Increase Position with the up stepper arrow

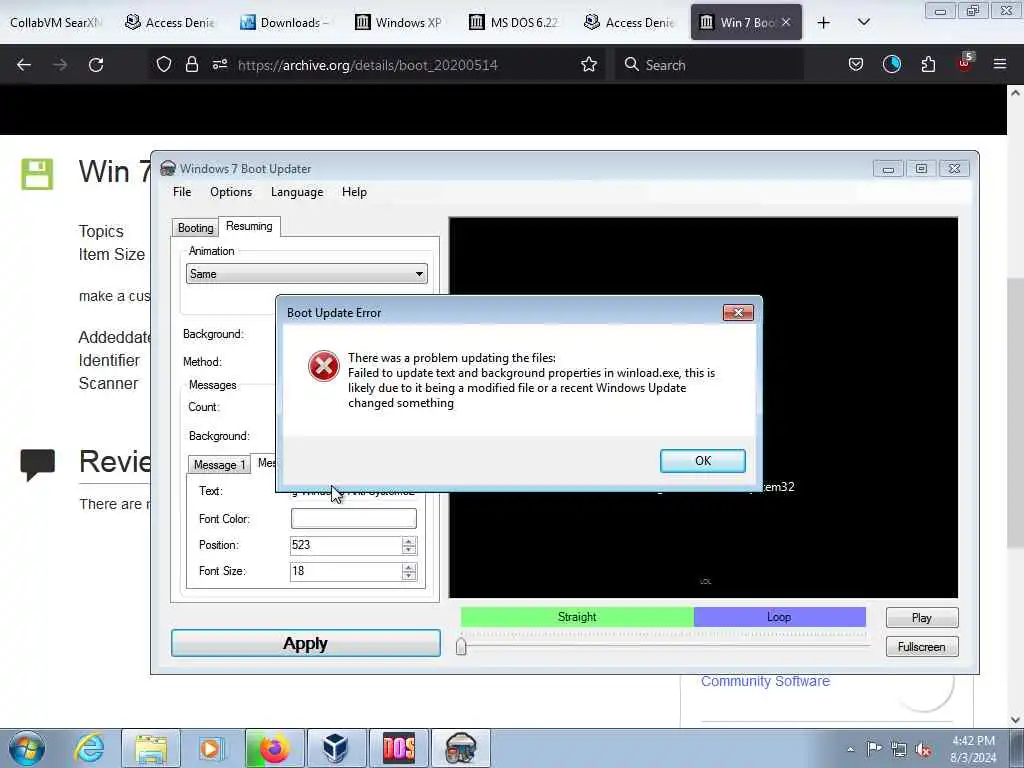click(409, 541)
